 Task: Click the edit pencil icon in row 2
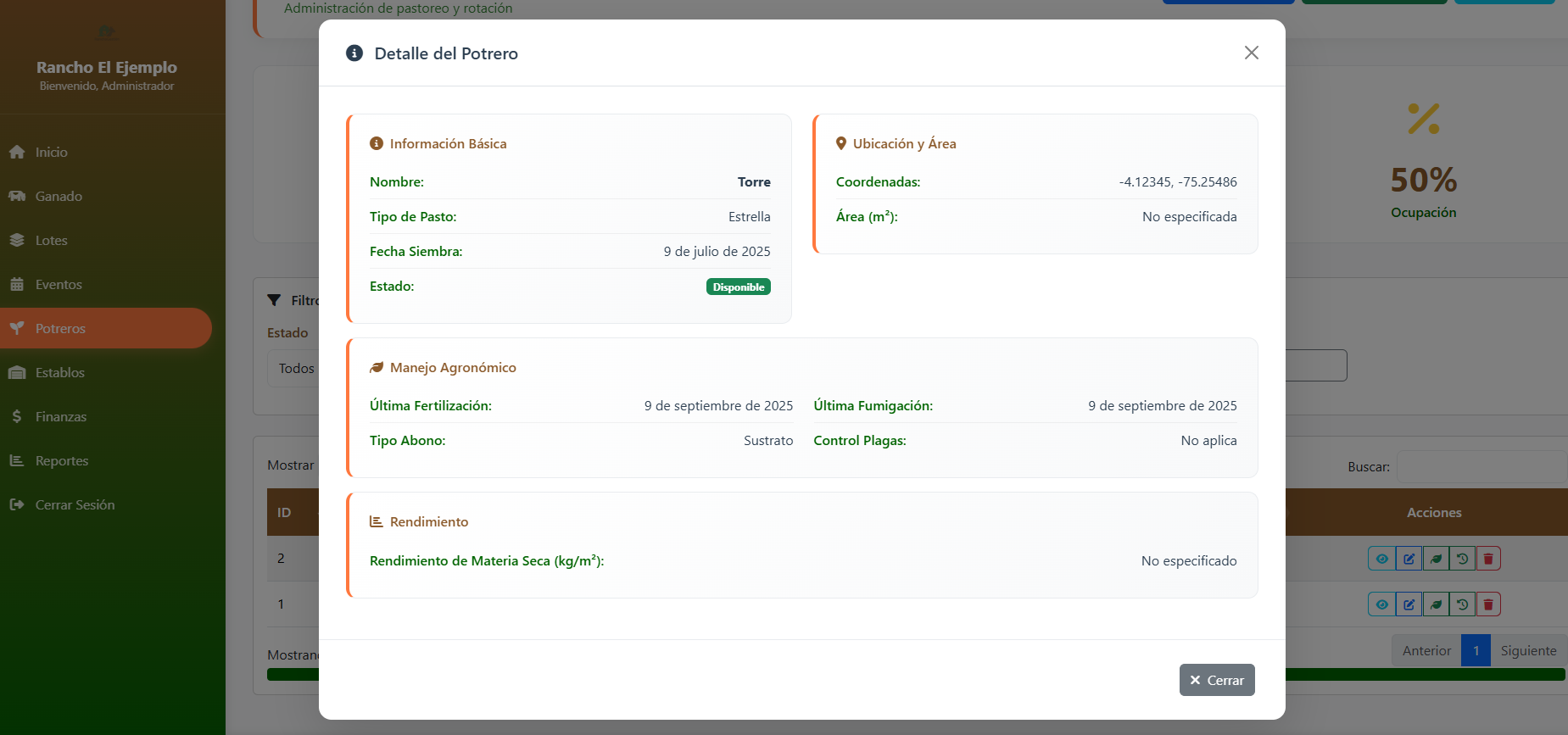point(1409,559)
